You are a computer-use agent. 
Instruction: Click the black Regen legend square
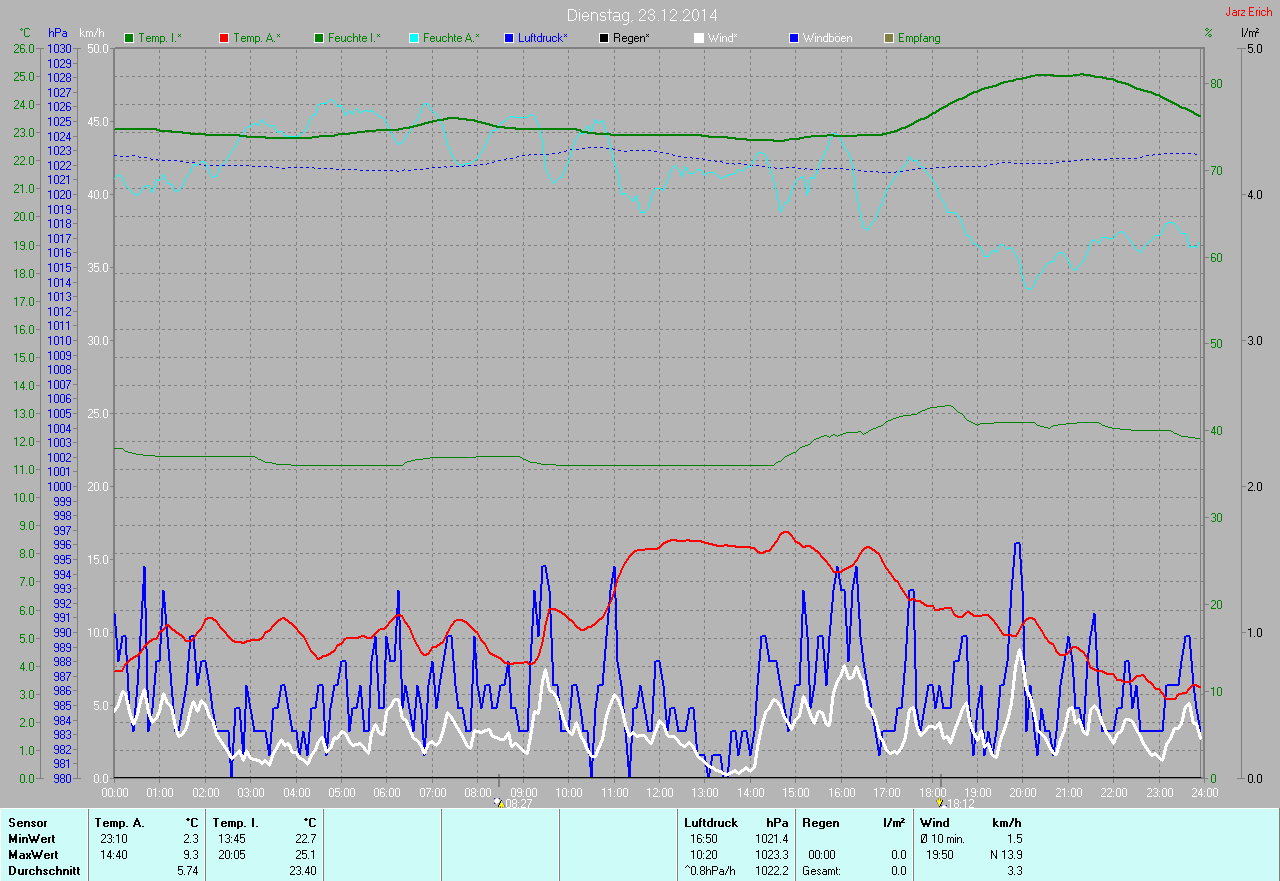pyautogui.click(x=603, y=38)
